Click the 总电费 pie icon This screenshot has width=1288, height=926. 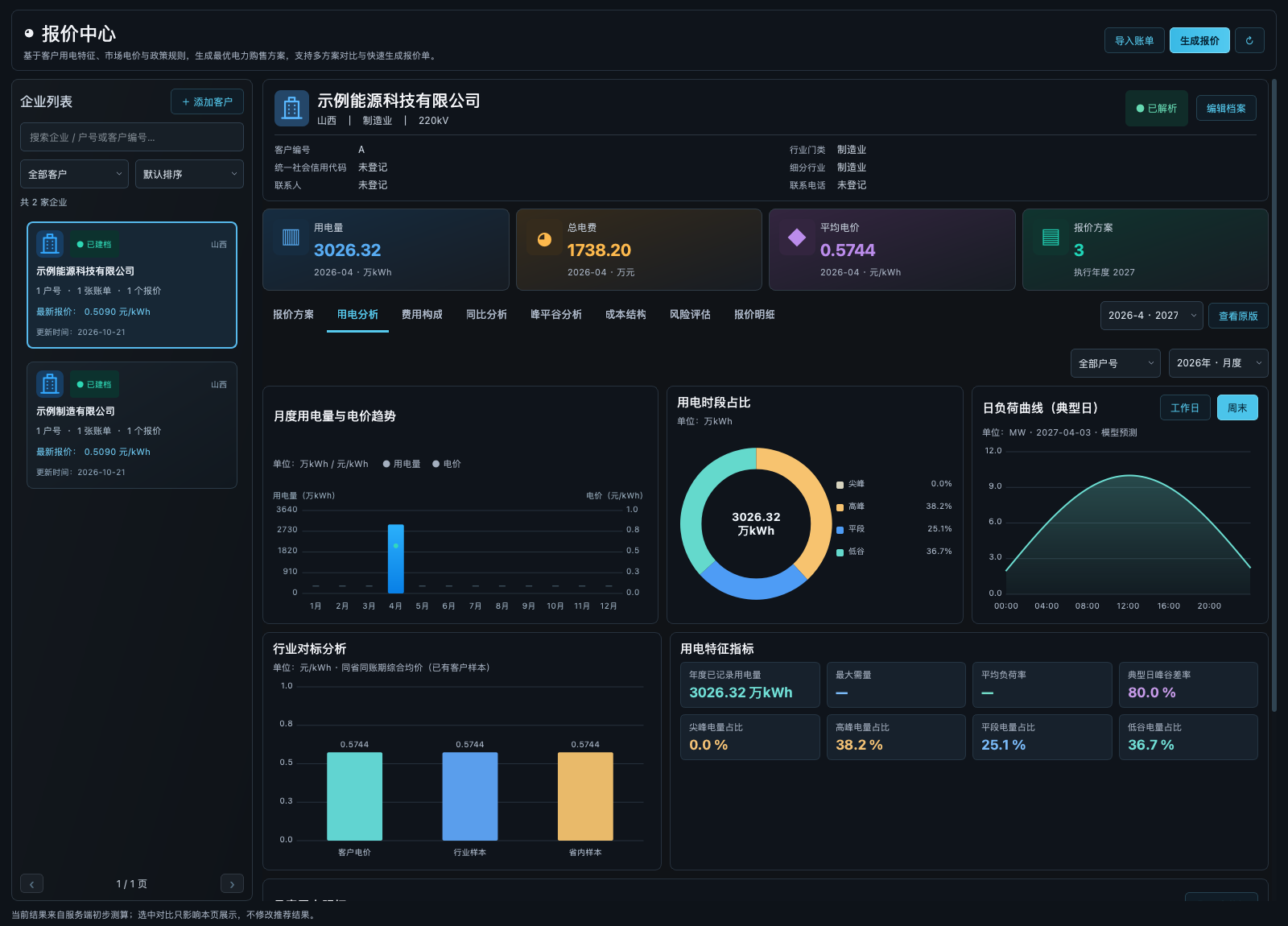545,239
